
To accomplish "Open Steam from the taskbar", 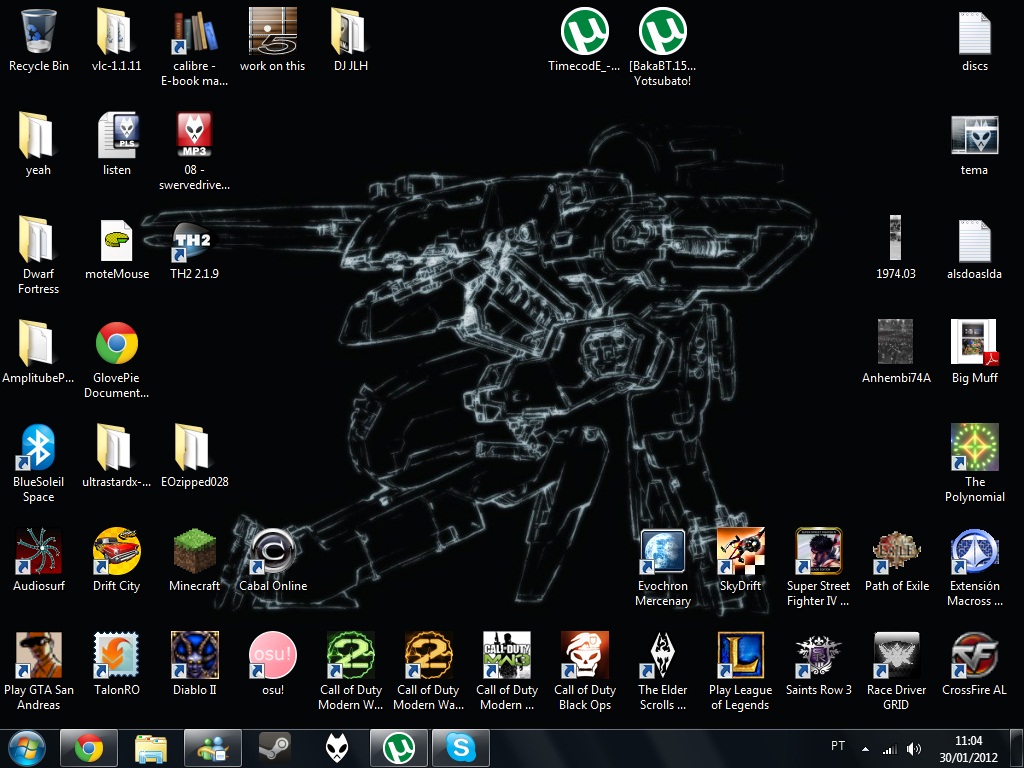I will pyautogui.click(x=275, y=748).
